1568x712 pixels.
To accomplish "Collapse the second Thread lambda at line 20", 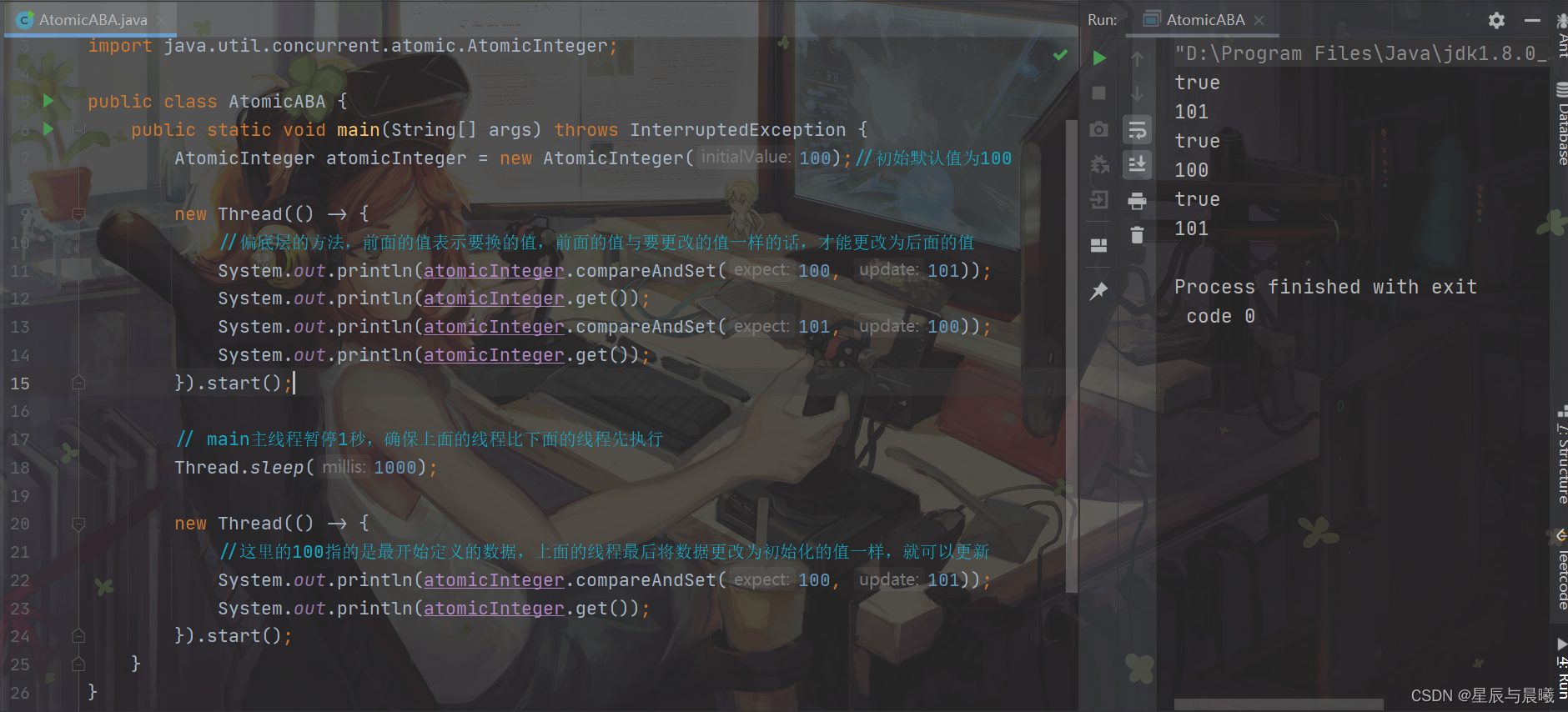I will coord(78,524).
